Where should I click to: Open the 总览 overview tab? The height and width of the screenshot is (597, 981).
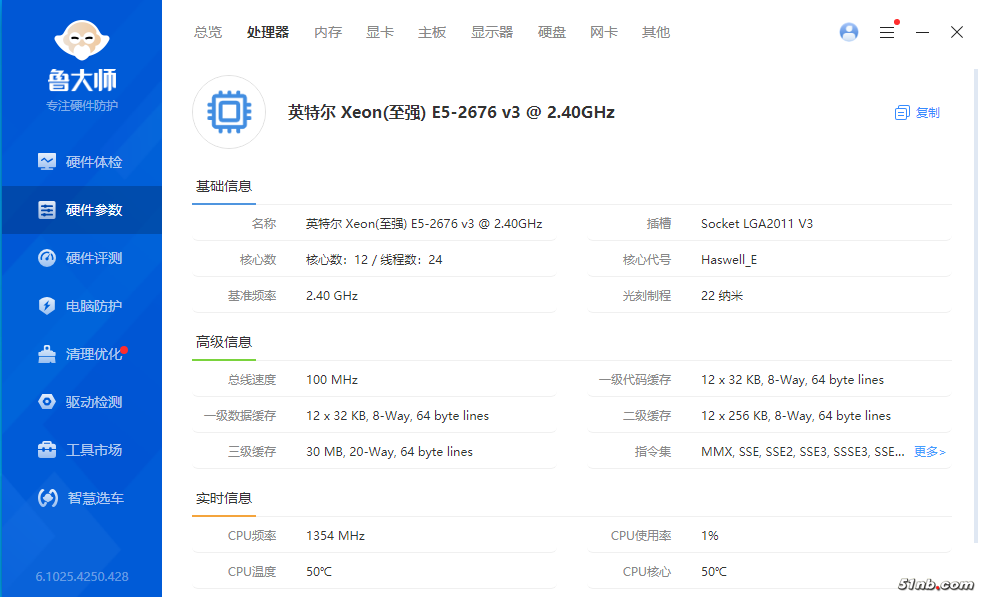click(208, 32)
